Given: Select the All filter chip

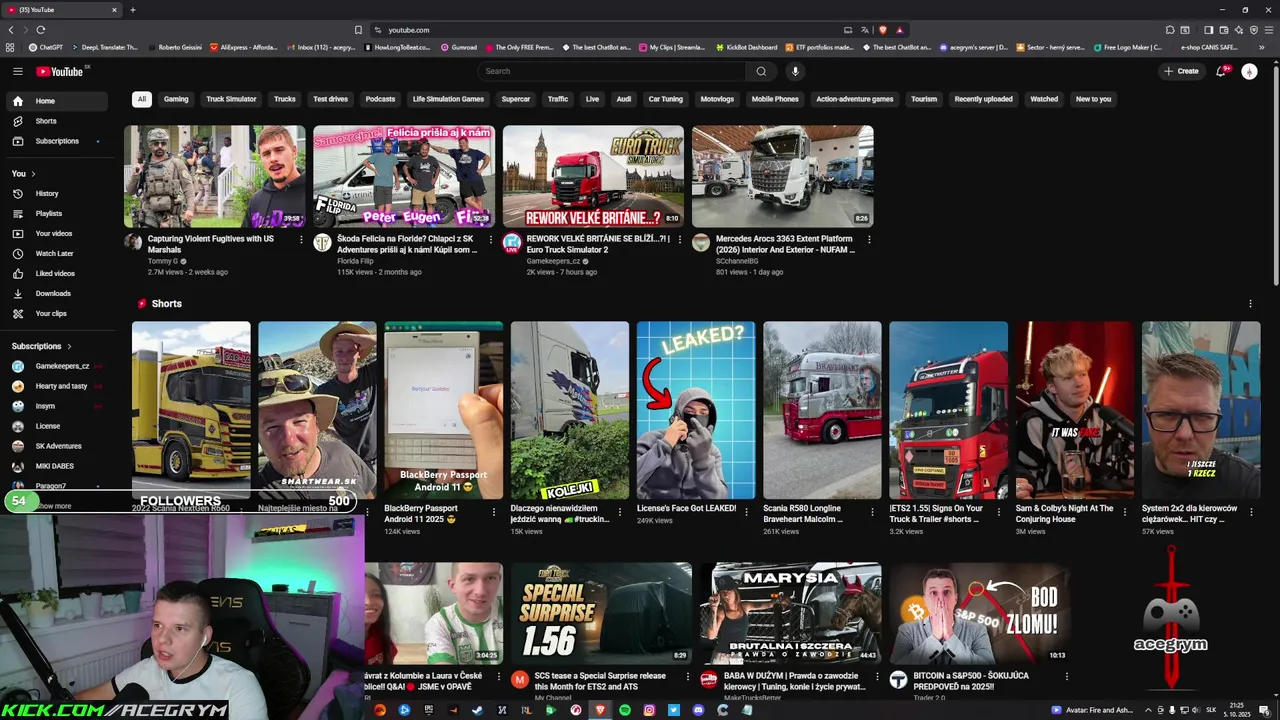Looking at the screenshot, I should coord(142,99).
